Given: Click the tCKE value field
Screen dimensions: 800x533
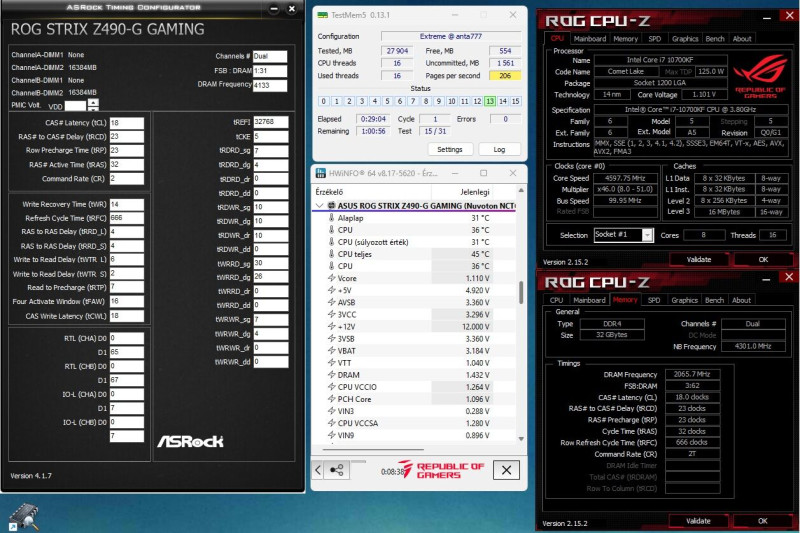Looking at the screenshot, I should click(270, 136).
